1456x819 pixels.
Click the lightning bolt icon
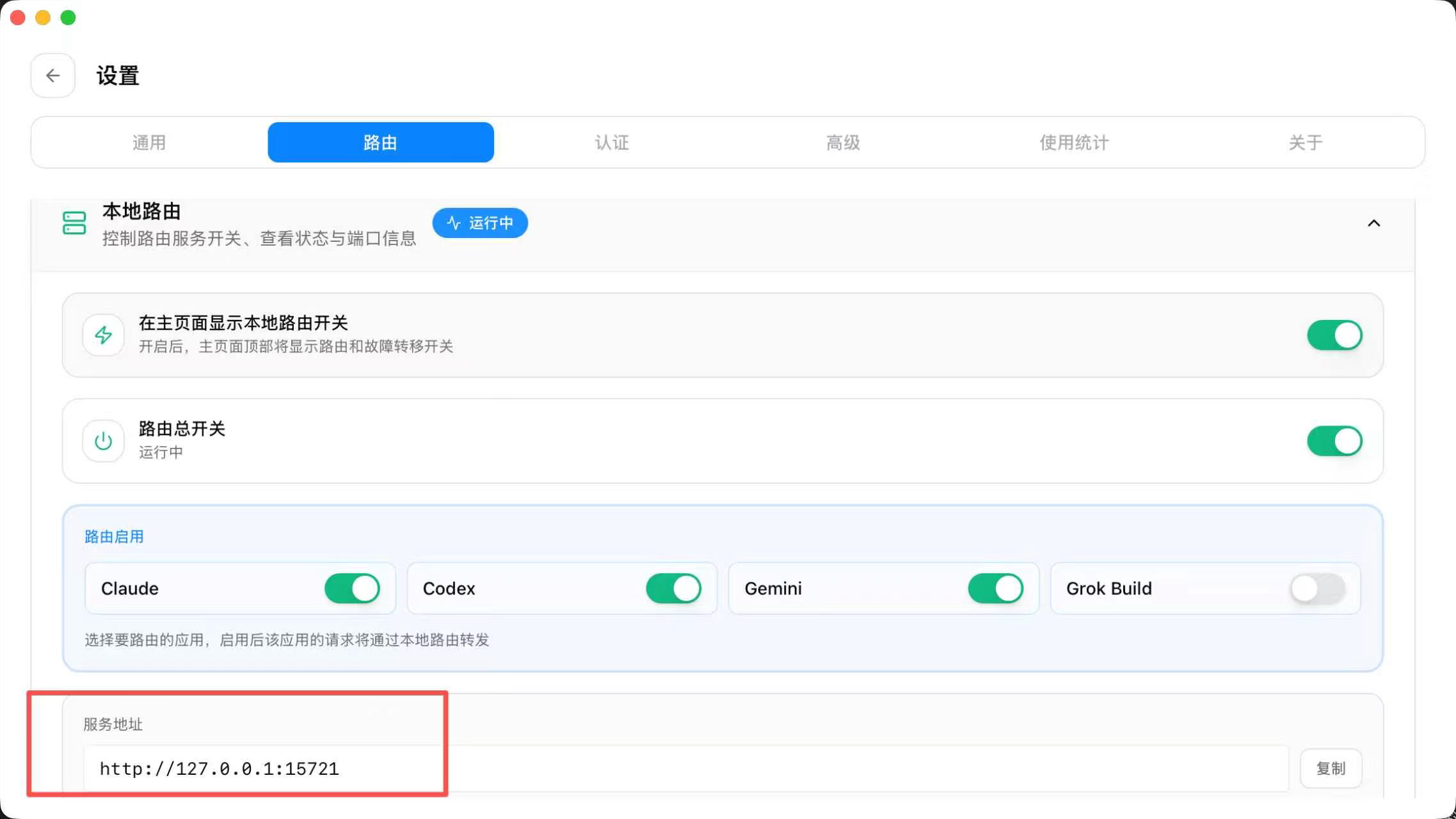tap(103, 335)
